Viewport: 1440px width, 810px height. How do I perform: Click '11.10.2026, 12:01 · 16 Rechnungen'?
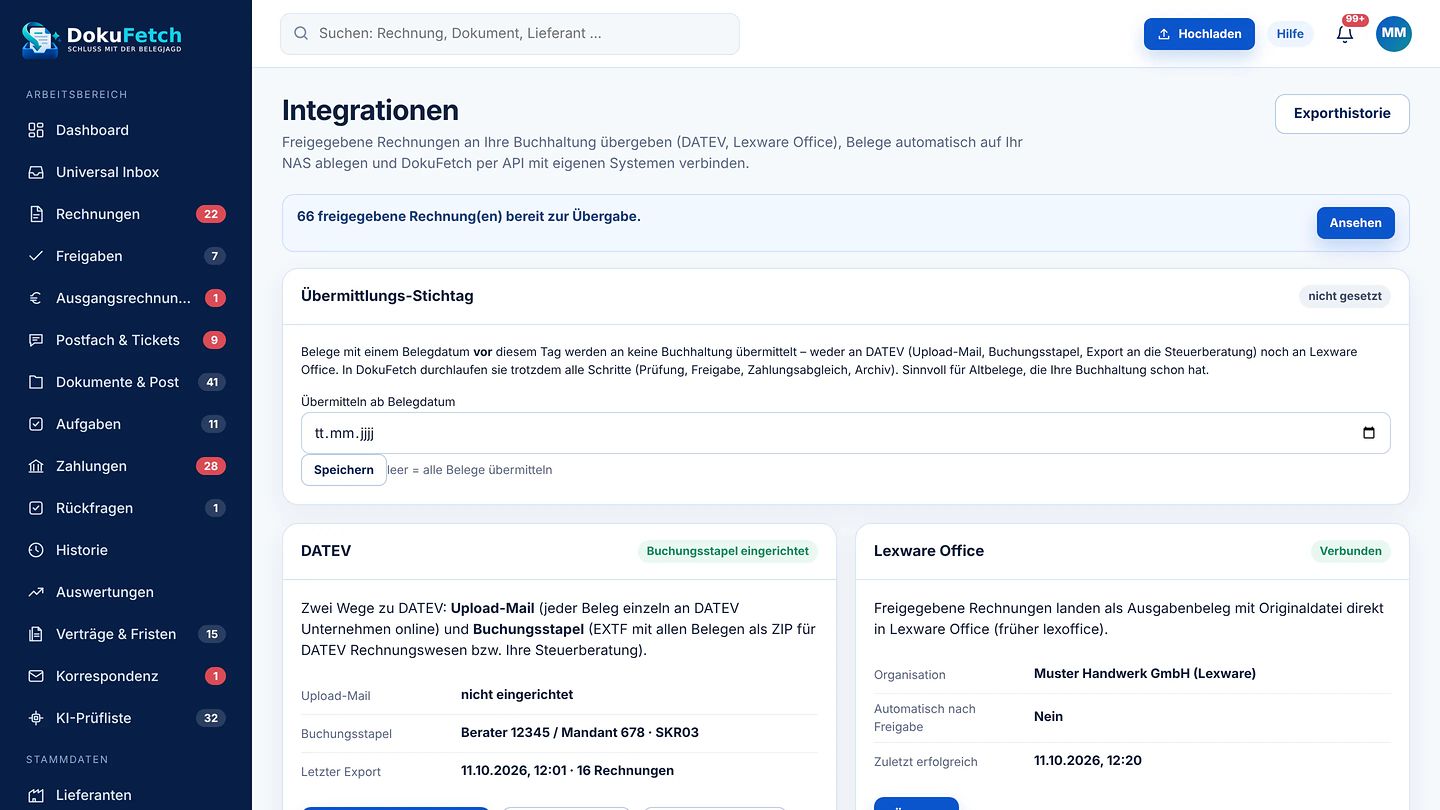click(x=567, y=770)
